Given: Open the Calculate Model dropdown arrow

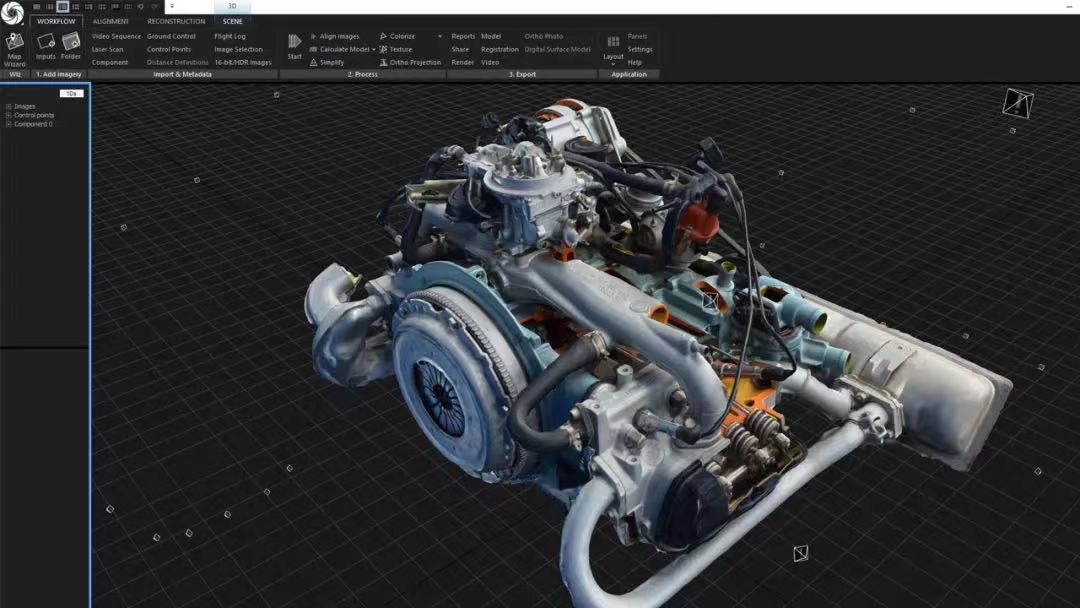Looking at the screenshot, I should point(374,50).
